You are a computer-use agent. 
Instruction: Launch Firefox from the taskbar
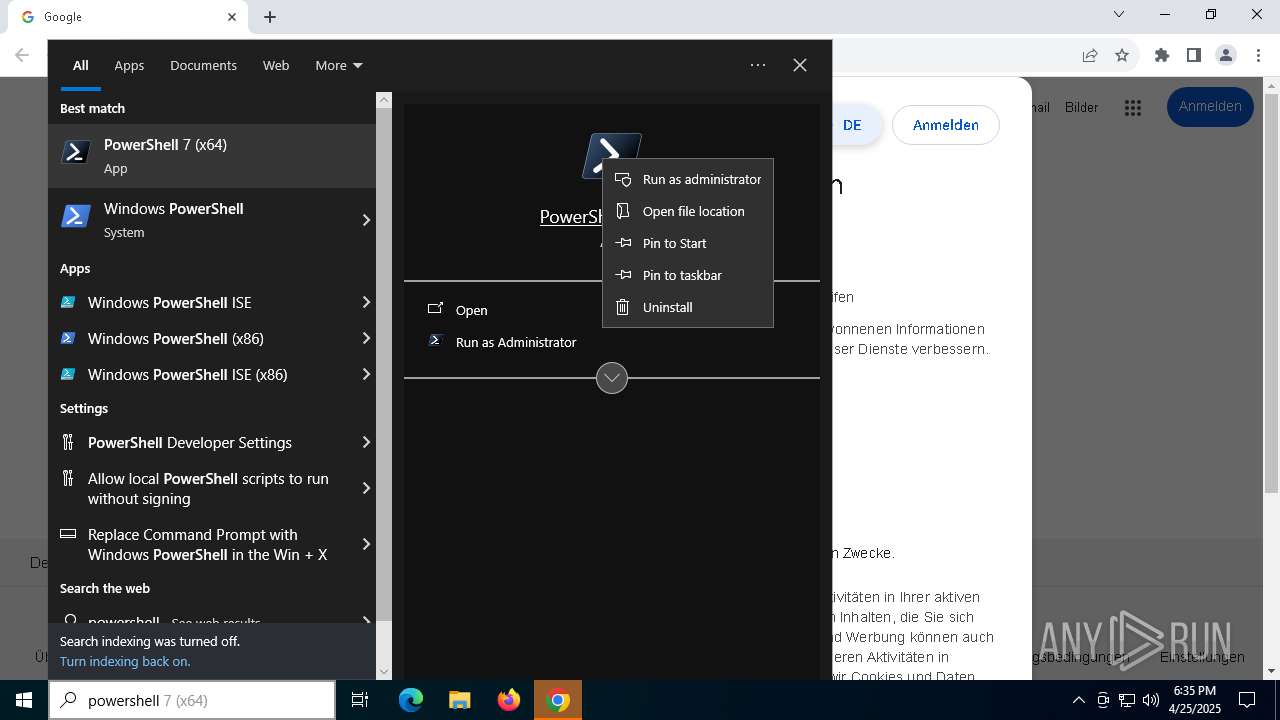(x=509, y=700)
